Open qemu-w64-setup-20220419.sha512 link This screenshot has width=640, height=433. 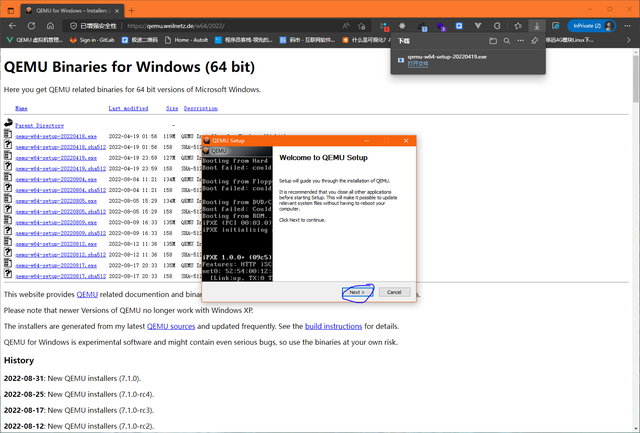coord(60,168)
